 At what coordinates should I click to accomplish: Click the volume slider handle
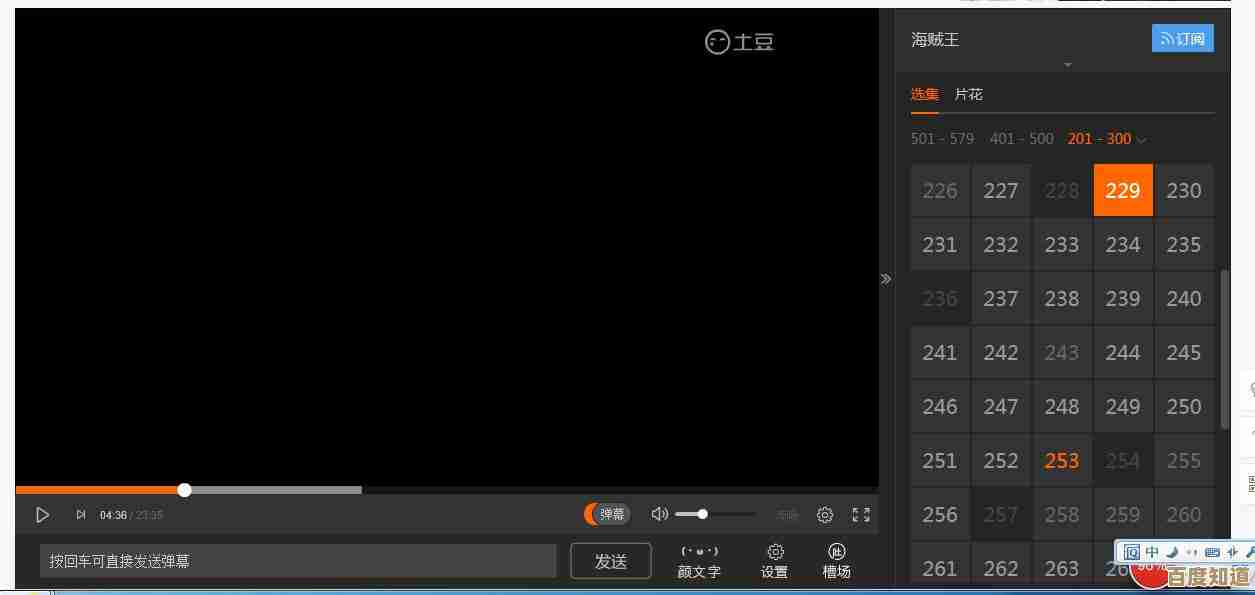pyautogui.click(x=703, y=514)
